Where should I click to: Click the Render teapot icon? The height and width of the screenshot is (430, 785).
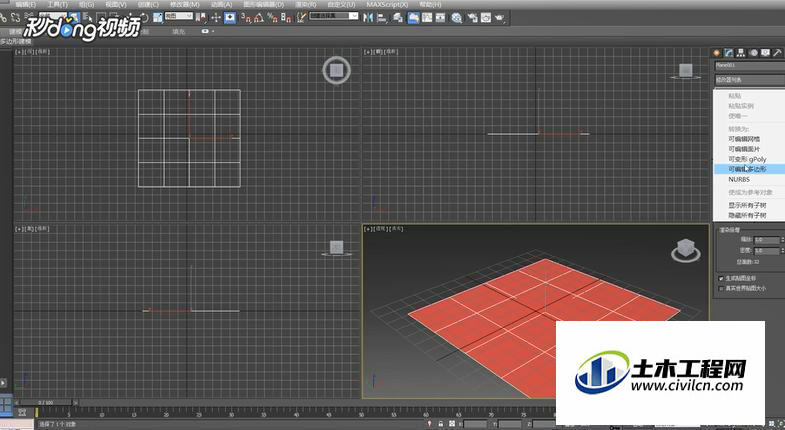click(x=499, y=18)
